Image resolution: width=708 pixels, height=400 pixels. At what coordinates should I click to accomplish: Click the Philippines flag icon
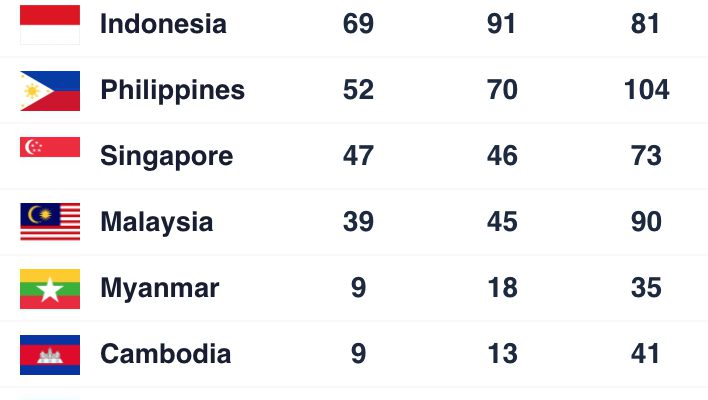[50, 91]
